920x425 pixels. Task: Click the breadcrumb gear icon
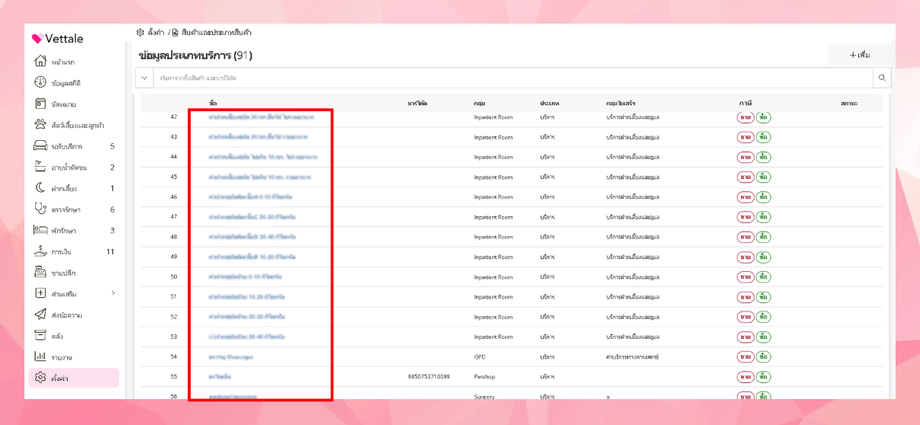click(140, 33)
